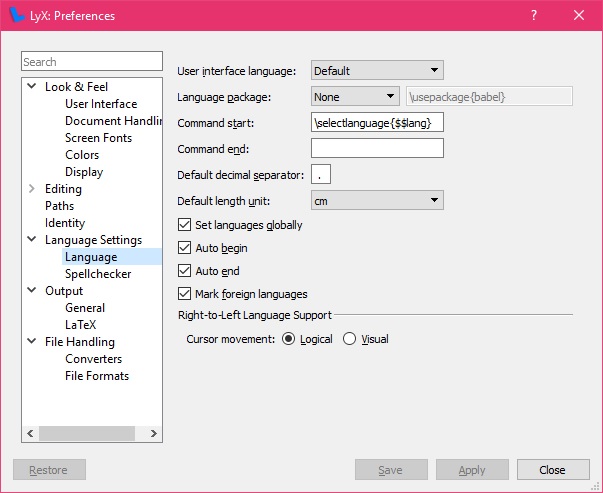Close the Preferences dialog window
The image size is (603, 493).
[579, 15]
